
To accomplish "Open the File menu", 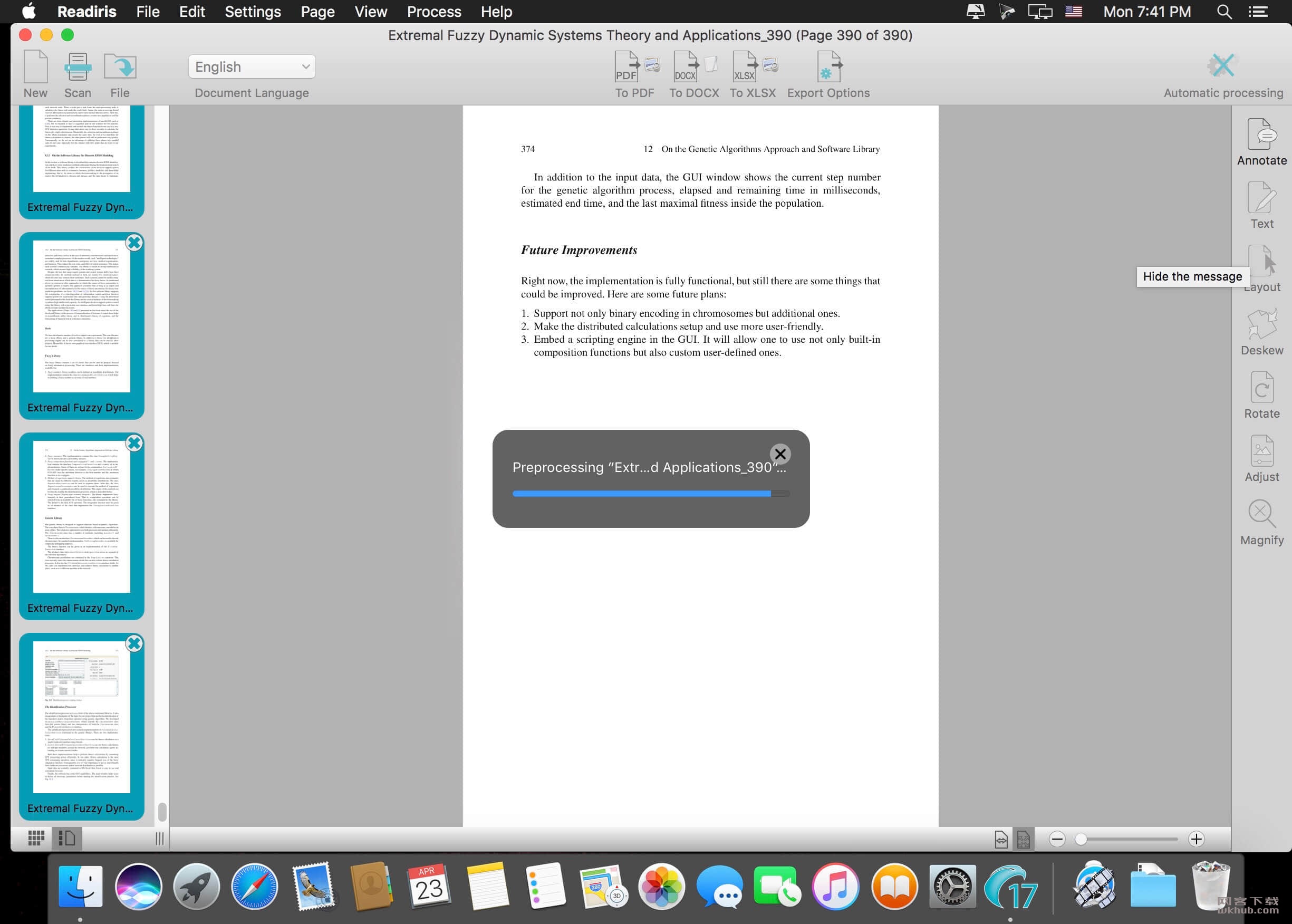I will (148, 12).
